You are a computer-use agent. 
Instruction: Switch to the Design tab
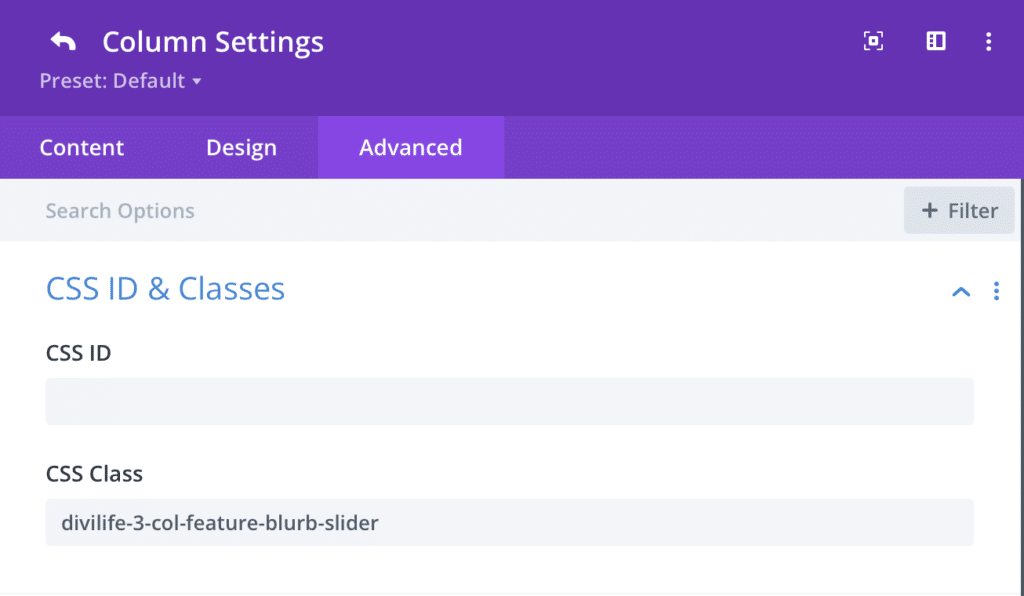pyautogui.click(x=241, y=148)
